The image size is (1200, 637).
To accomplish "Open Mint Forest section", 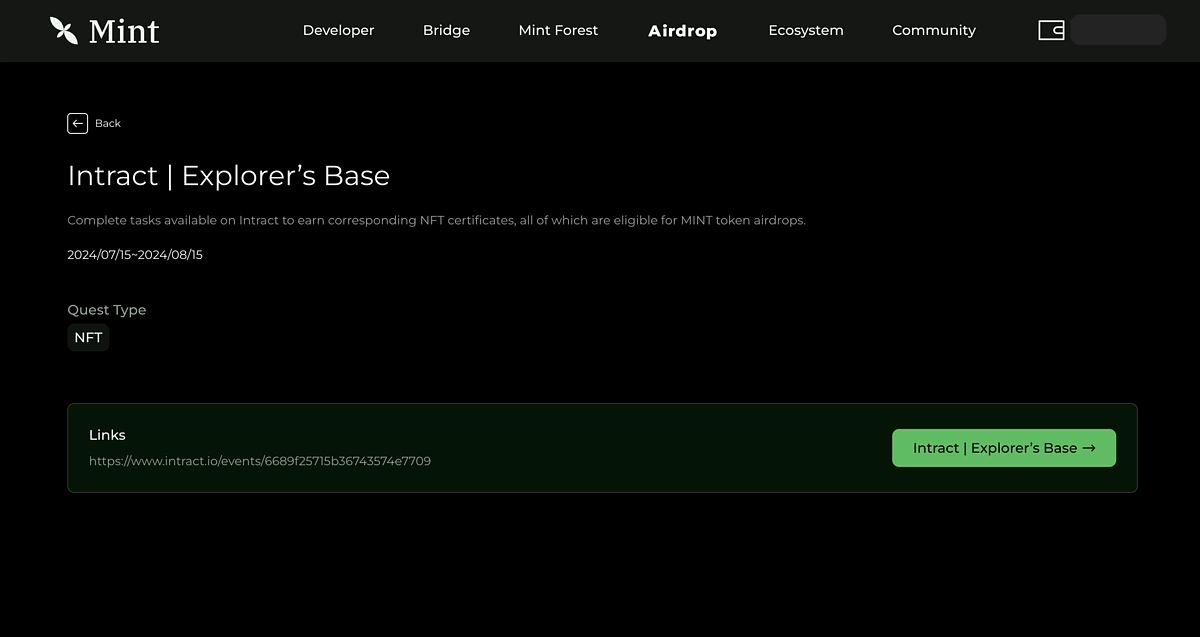I will (558, 30).
